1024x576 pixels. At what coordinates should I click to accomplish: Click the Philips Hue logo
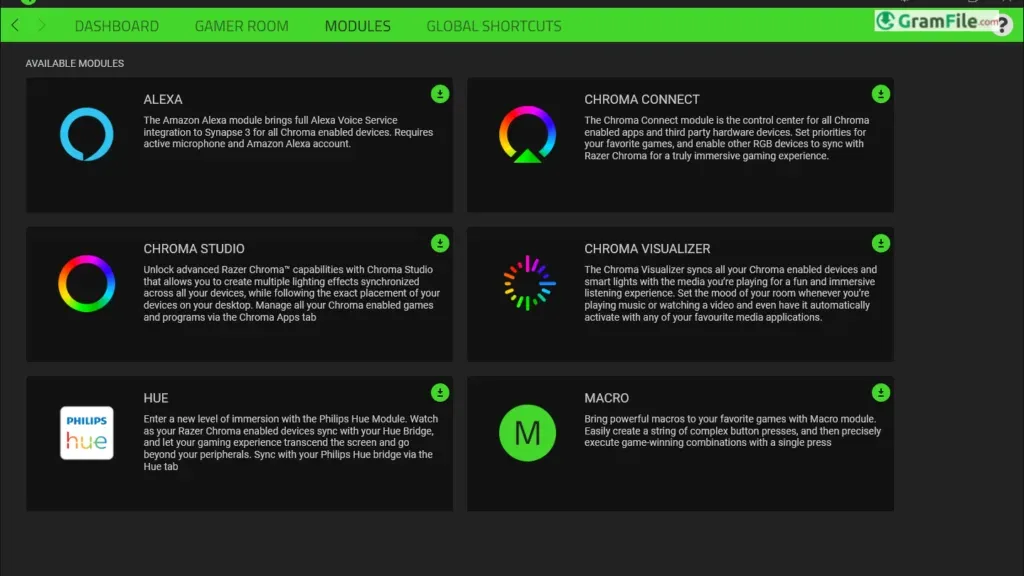87,432
